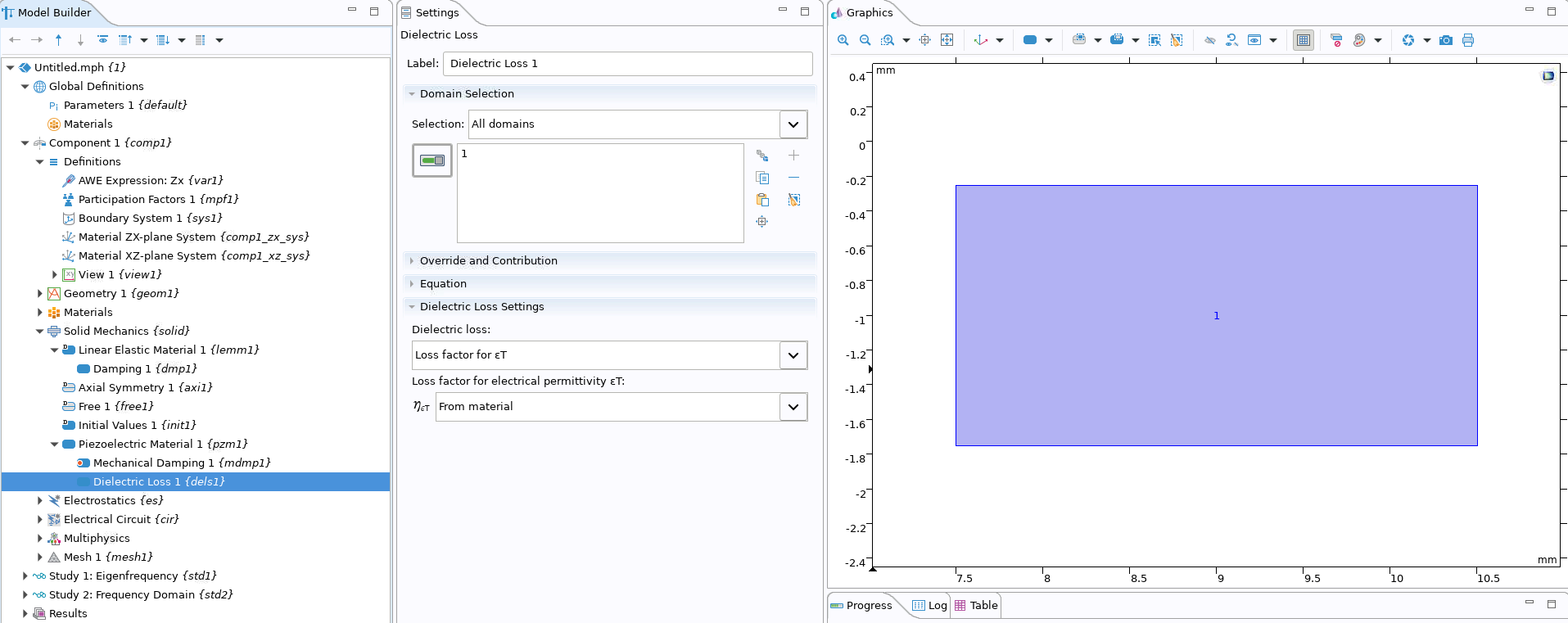Screen dimensions: 1568x623
Task: Click the Print icon in Graphics toolbar
Action: 1467,40
